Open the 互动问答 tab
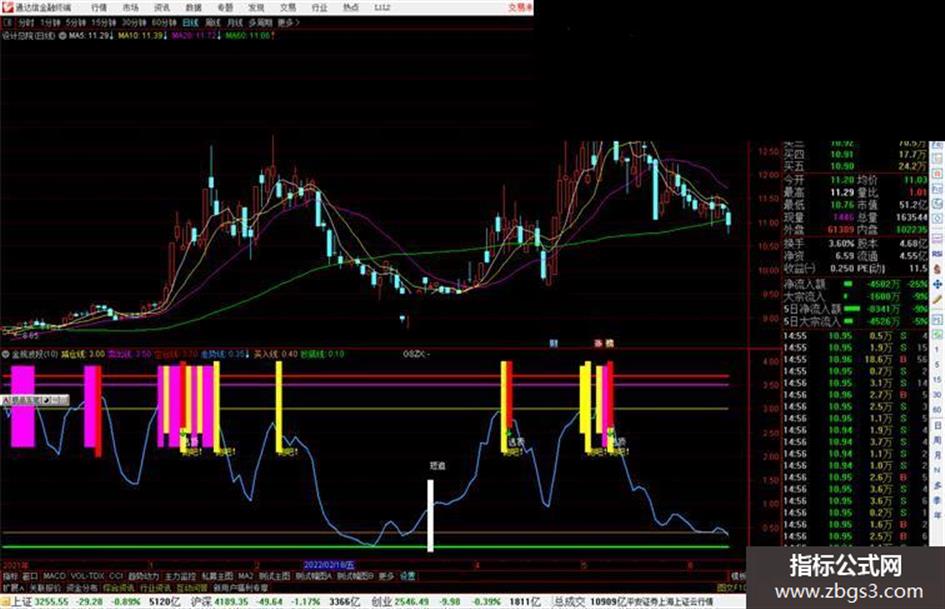Viewport: 945px width, 609px height. tap(192, 587)
